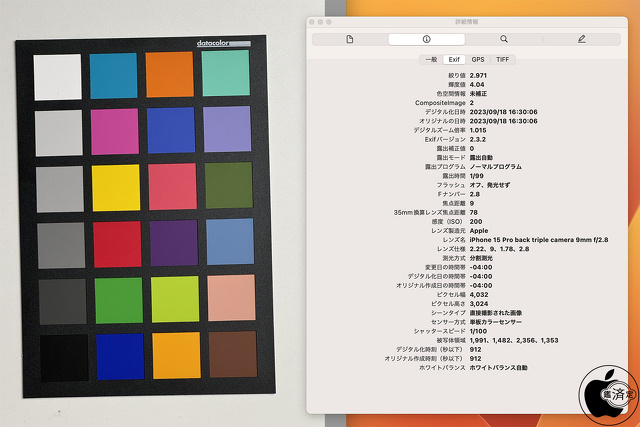Open the annotations pencil pane
The width and height of the screenshot is (640, 427).
tap(581, 39)
